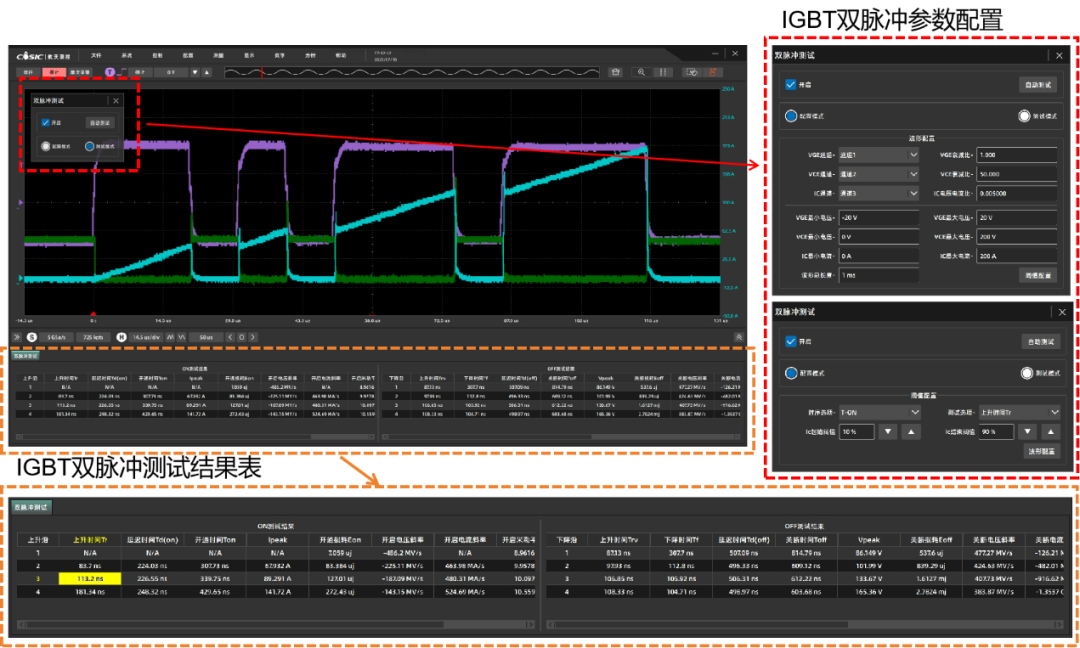
Task: Switch to 双脉冲测试 tab in enlarged results table
Action: 30,507
